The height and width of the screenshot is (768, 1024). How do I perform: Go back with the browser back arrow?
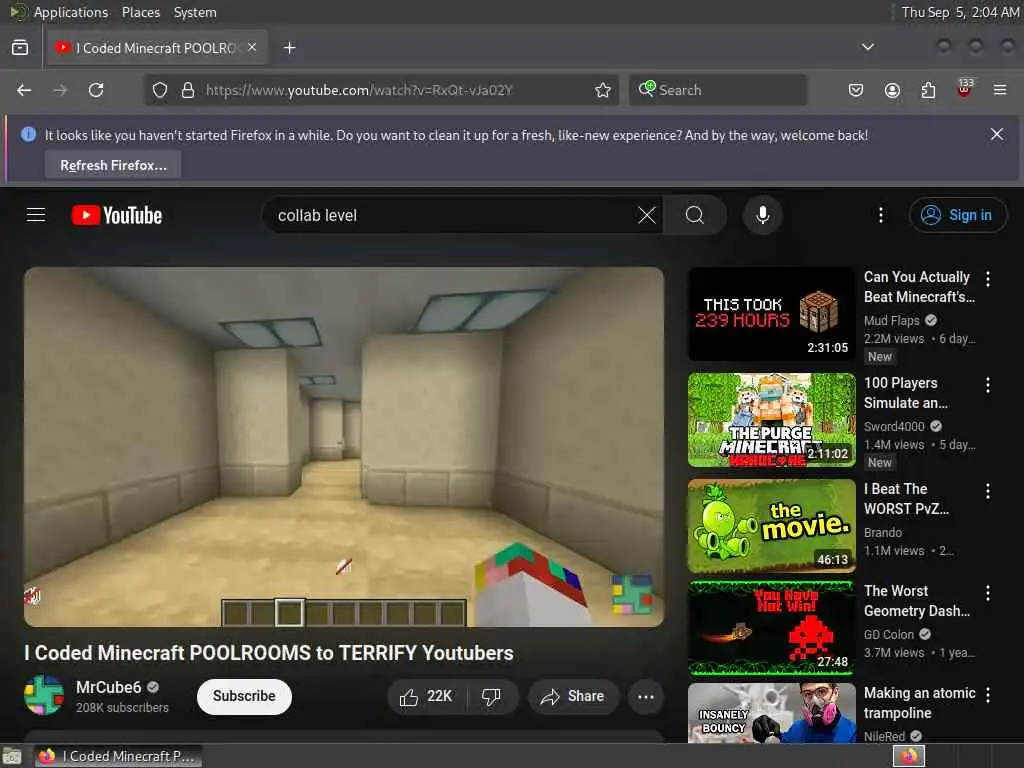[x=24, y=90]
